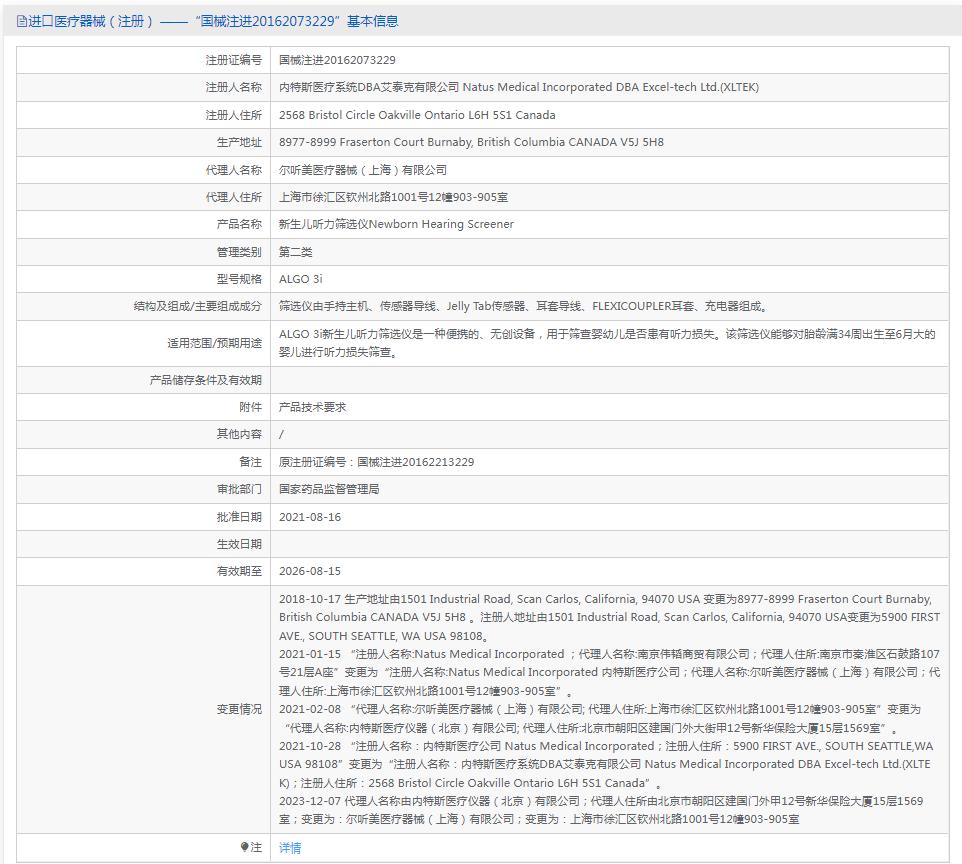The image size is (962, 864).
Task: Select the 2021-02-08 change record entry
Action: point(601,719)
